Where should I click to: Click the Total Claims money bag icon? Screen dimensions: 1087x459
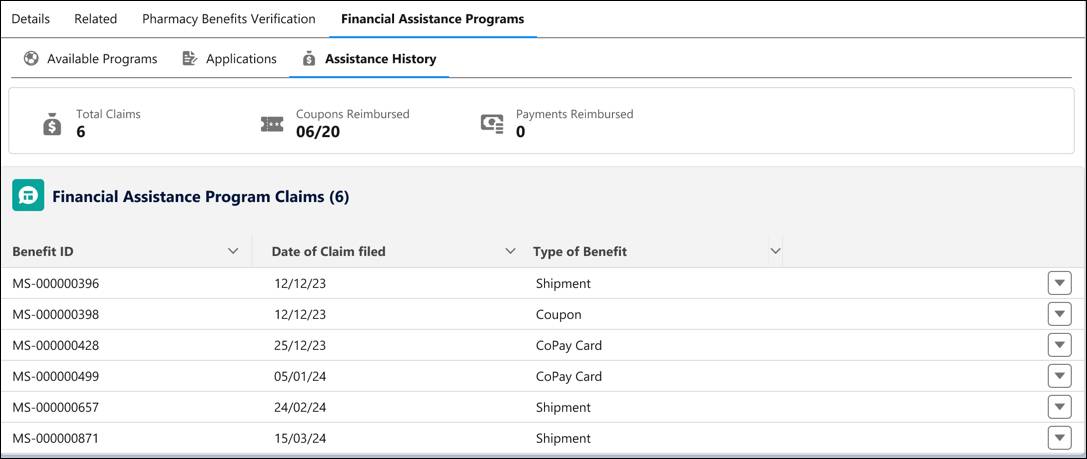pyautogui.click(x=52, y=124)
